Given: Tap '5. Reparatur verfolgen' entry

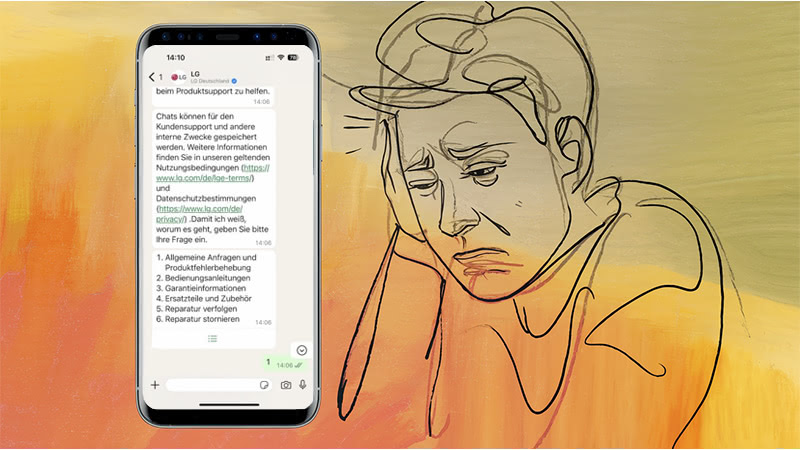Looking at the screenshot, I should [x=196, y=309].
